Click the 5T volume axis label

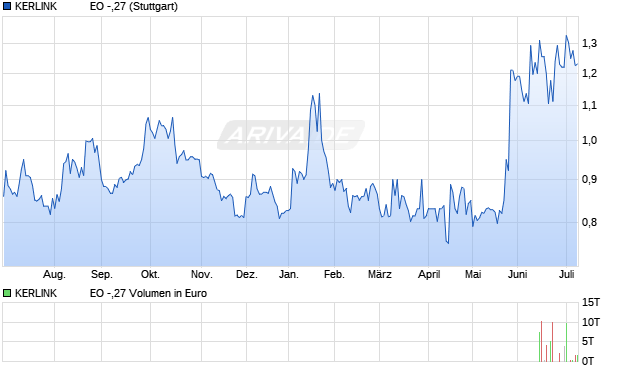pos(588,341)
